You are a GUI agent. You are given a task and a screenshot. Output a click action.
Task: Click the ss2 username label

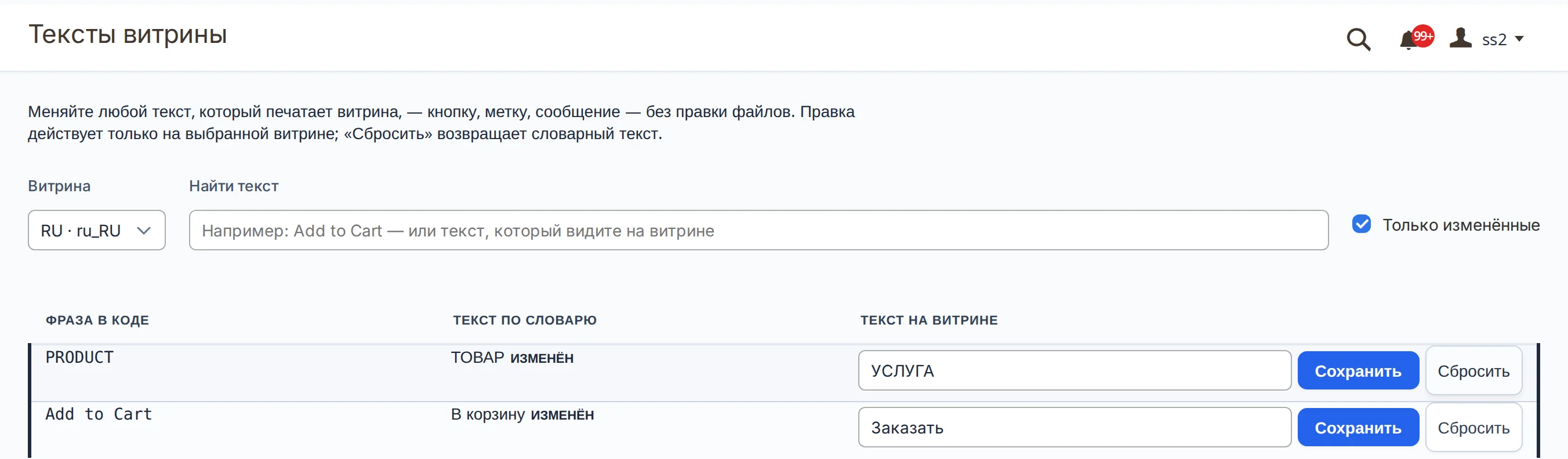[1494, 39]
